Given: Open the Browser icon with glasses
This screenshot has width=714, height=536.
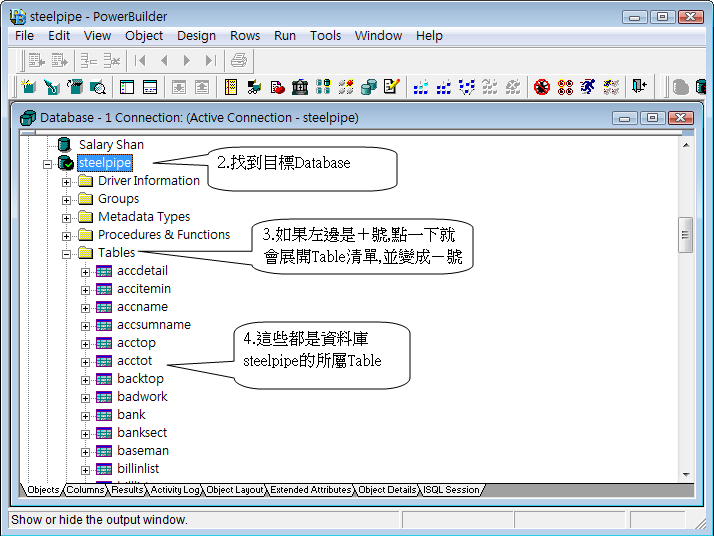Looking at the screenshot, I should click(254, 87).
